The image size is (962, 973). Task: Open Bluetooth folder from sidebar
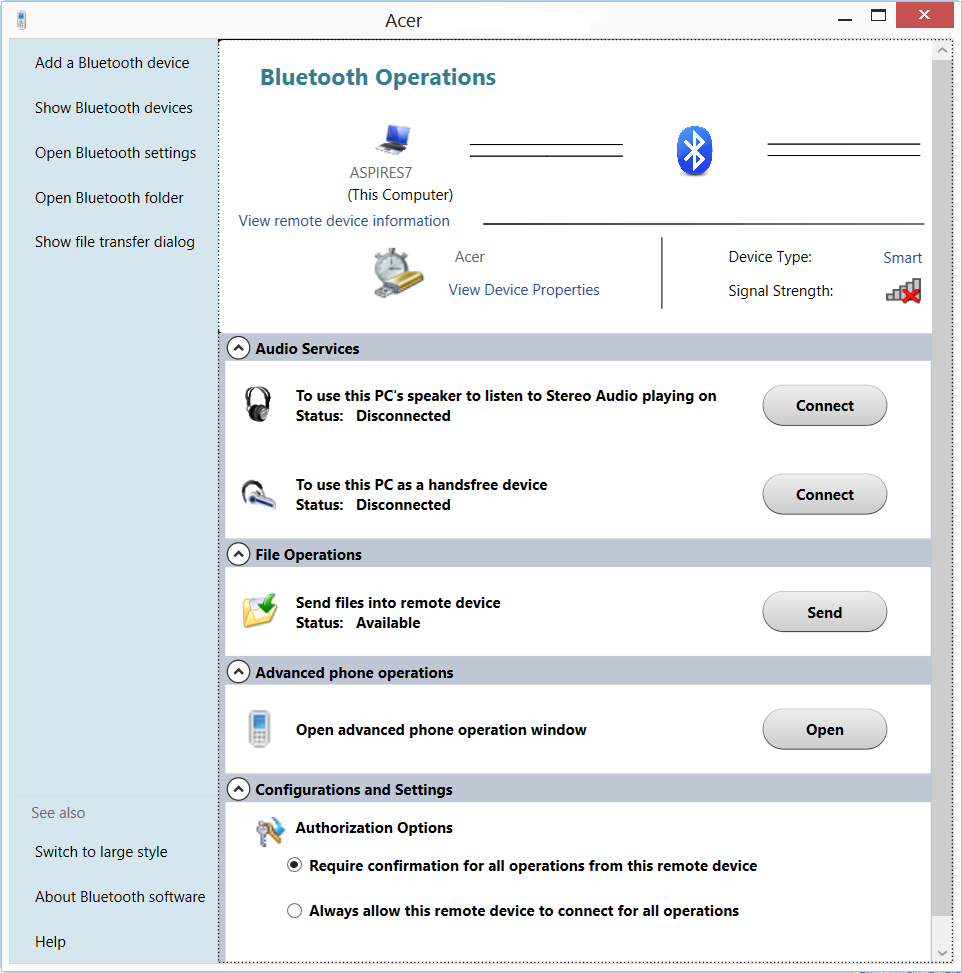[109, 197]
